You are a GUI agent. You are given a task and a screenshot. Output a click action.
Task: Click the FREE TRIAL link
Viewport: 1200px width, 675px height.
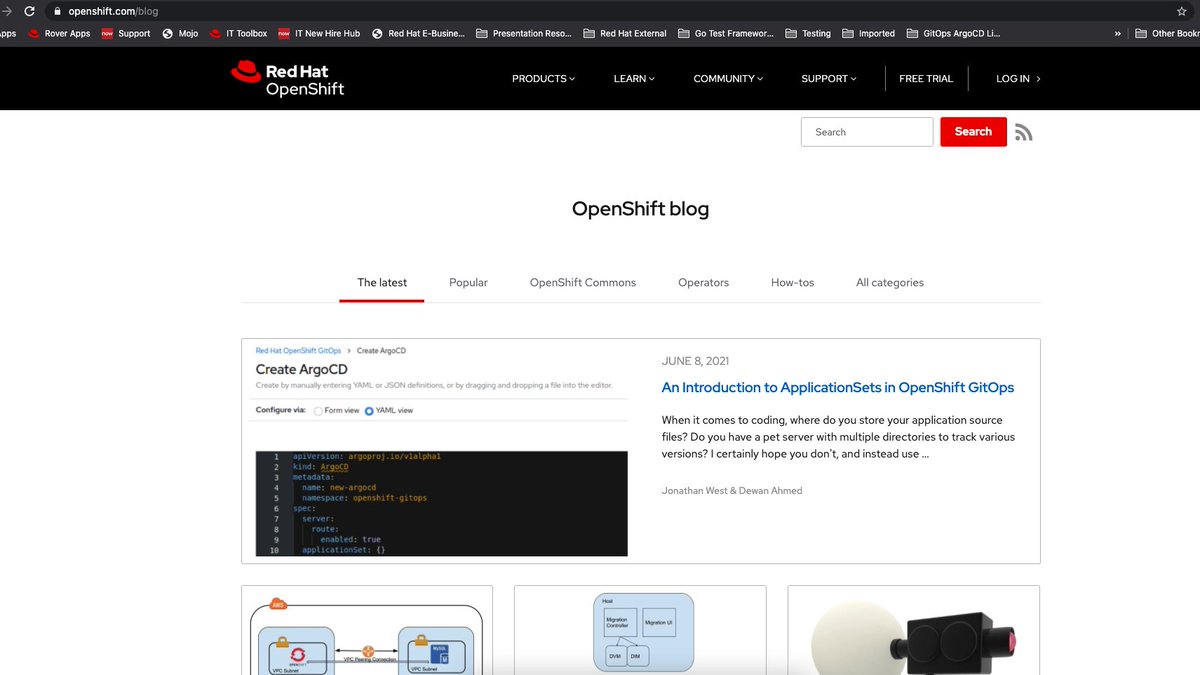[x=926, y=78]
